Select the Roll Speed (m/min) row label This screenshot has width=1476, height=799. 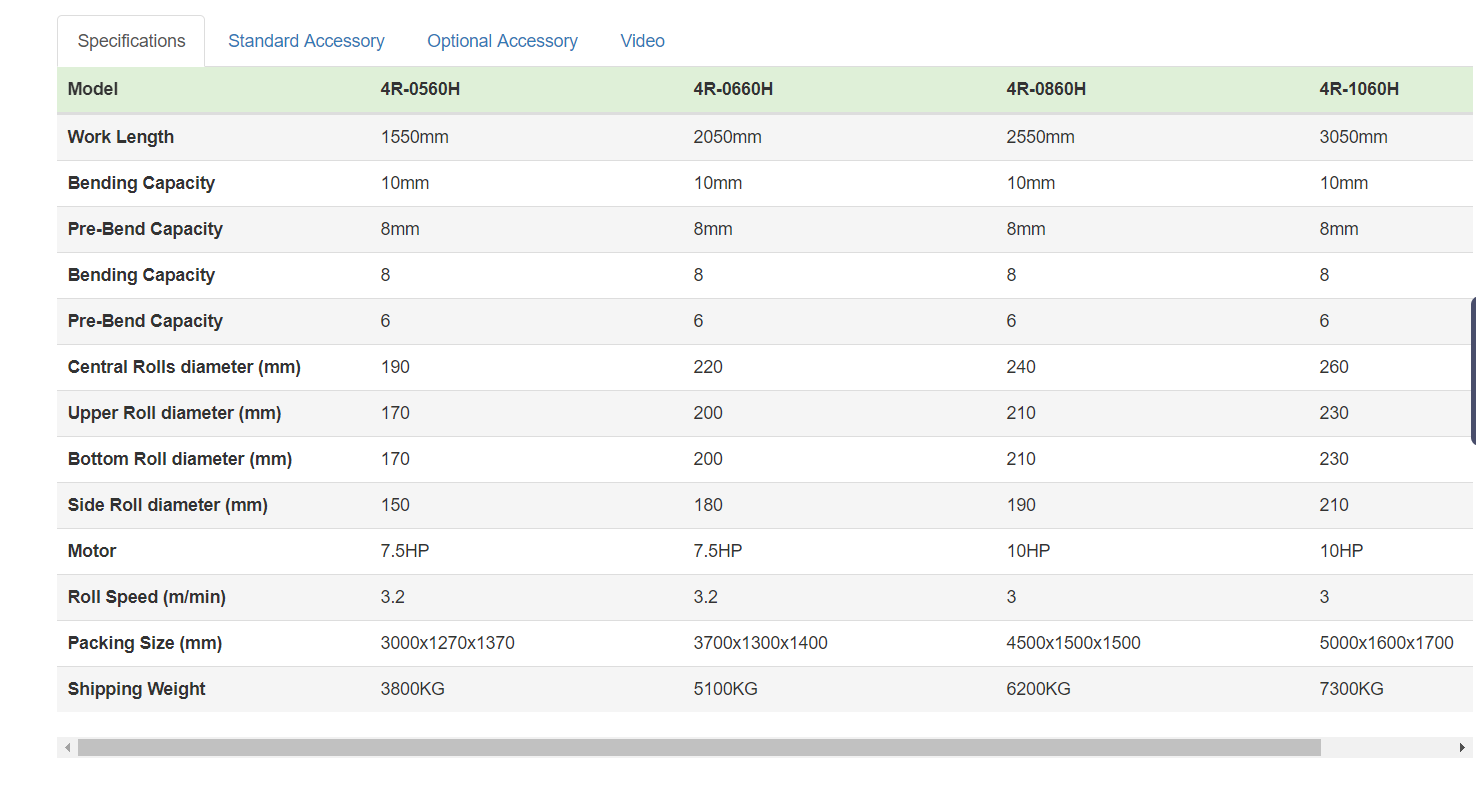tap(147, 597)
